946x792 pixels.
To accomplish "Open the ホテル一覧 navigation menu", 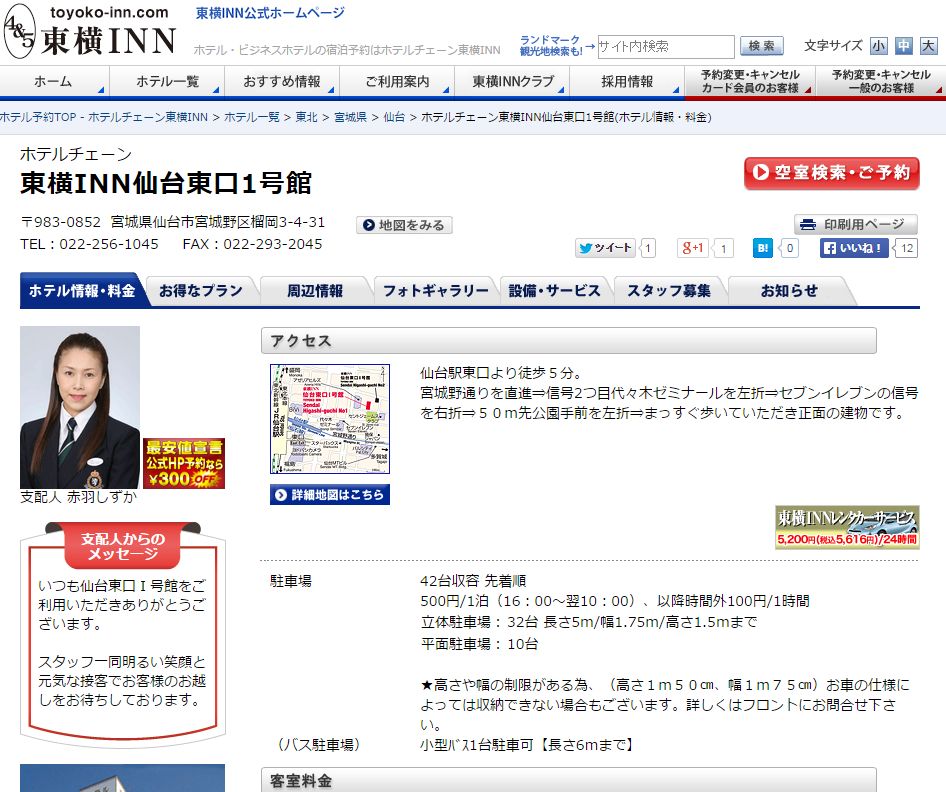I will 167,81.
